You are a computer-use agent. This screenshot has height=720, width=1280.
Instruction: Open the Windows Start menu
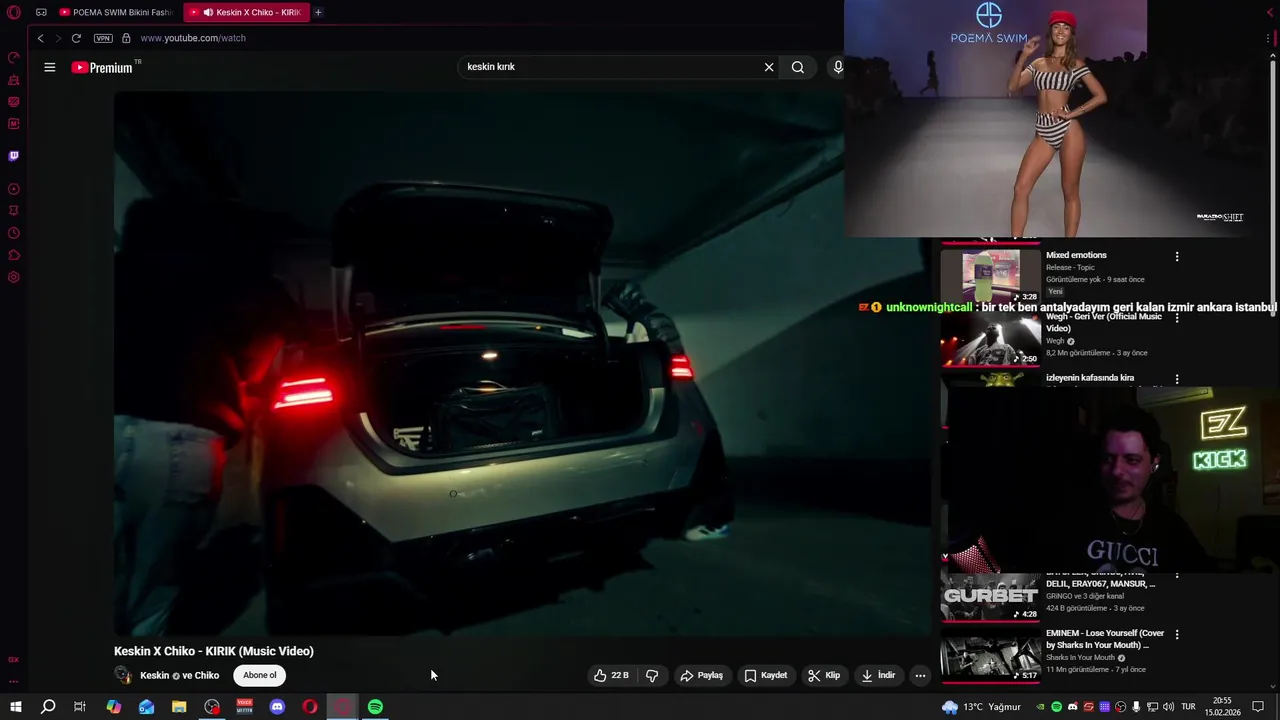(16, 707)
